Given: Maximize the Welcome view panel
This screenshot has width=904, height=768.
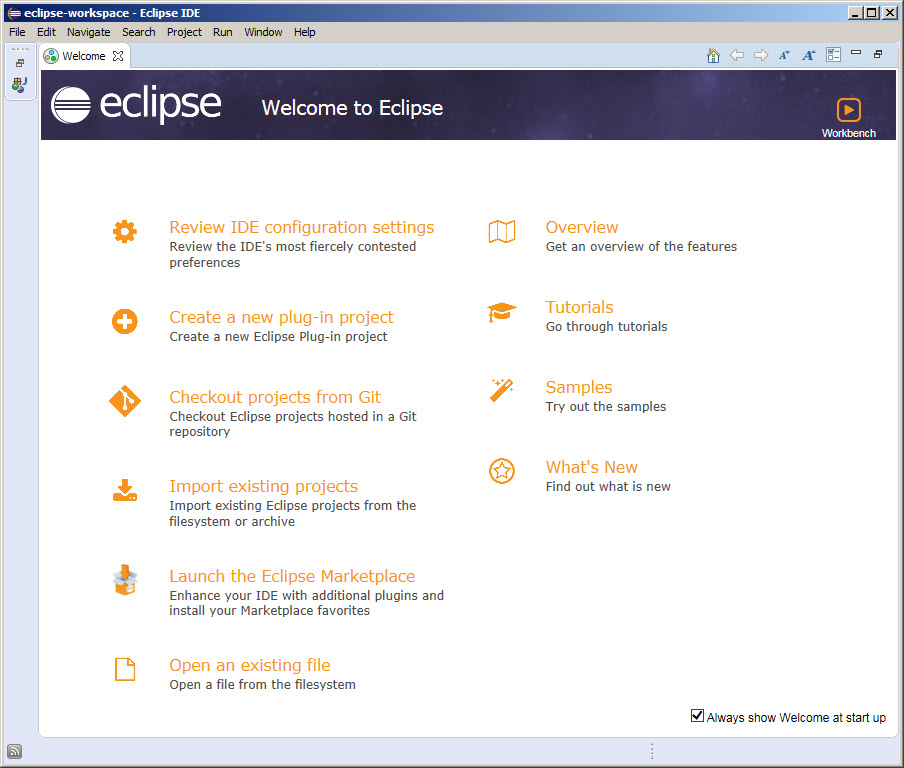Looking at the screenshot, I should [878, 55].
